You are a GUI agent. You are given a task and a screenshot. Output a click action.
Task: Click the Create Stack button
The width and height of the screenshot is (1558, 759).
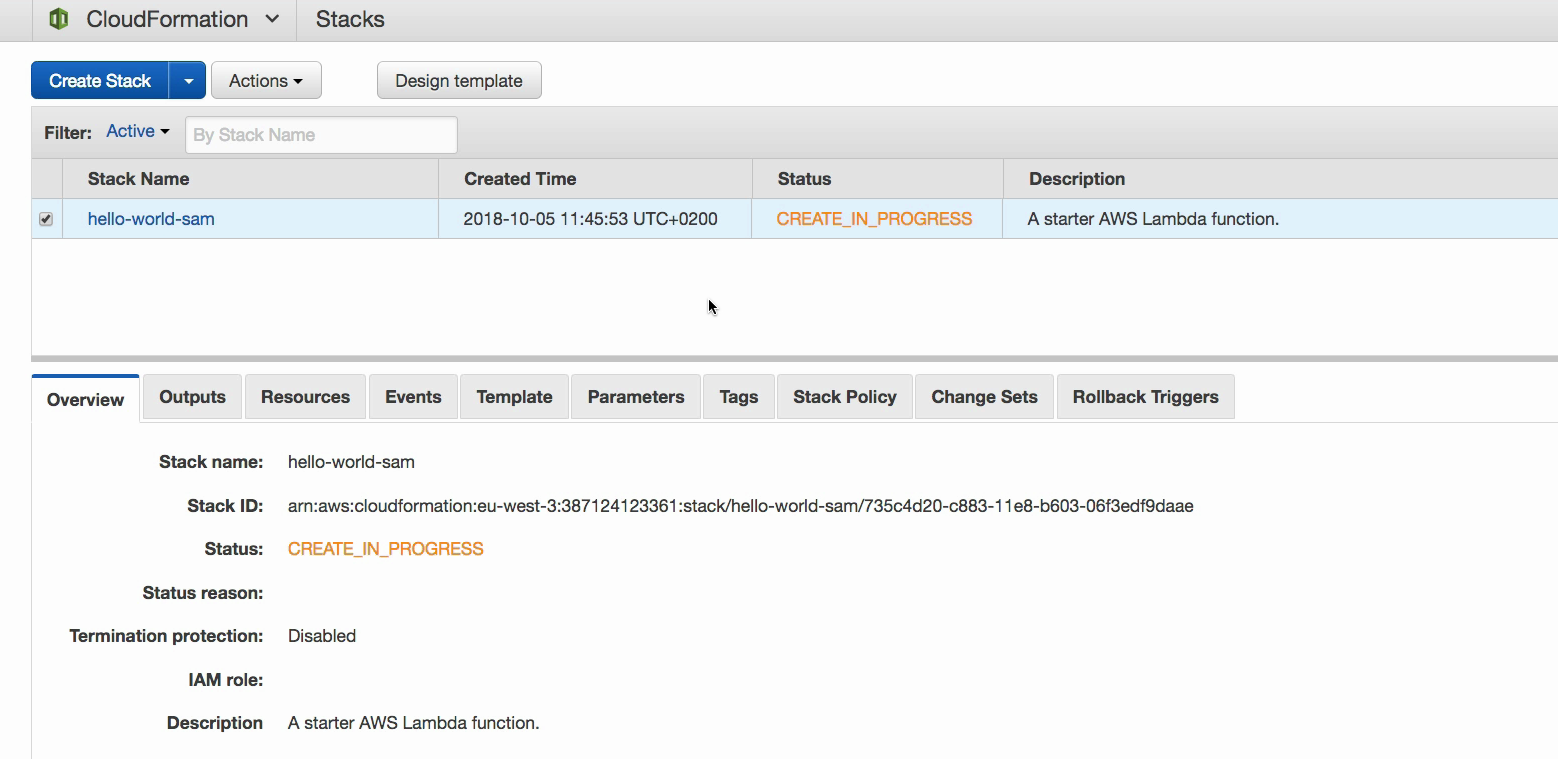tap(100, 81)
